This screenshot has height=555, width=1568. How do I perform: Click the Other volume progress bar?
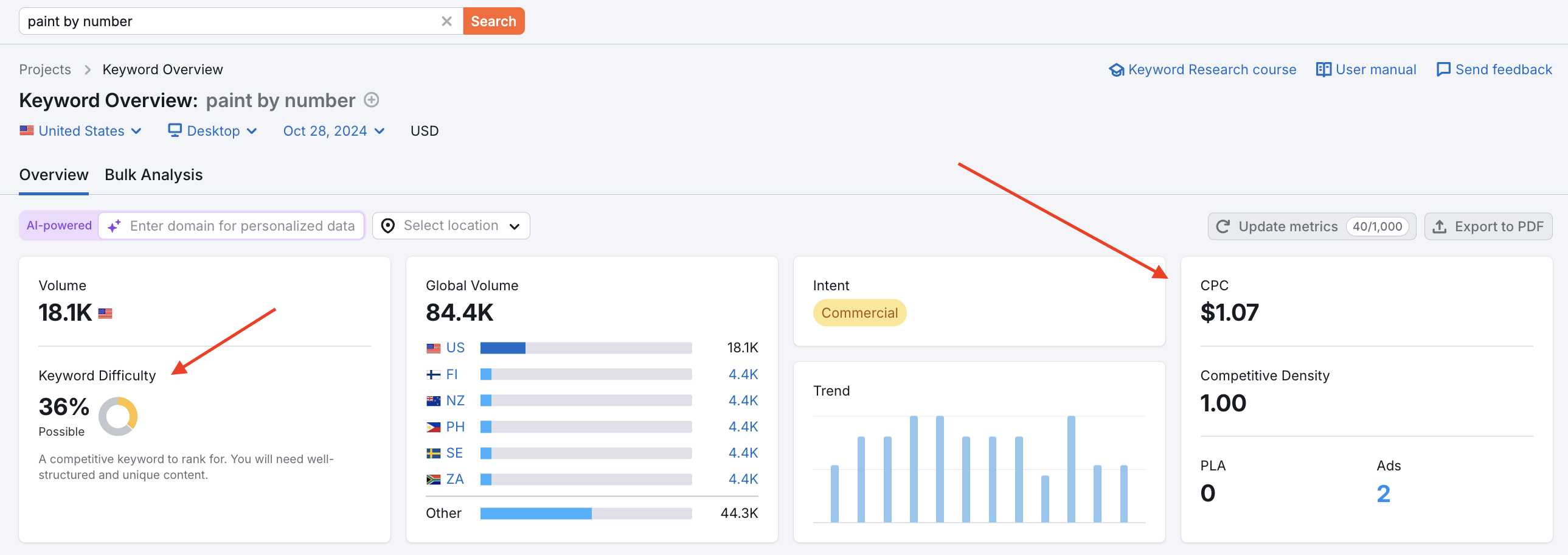[586, 514]
